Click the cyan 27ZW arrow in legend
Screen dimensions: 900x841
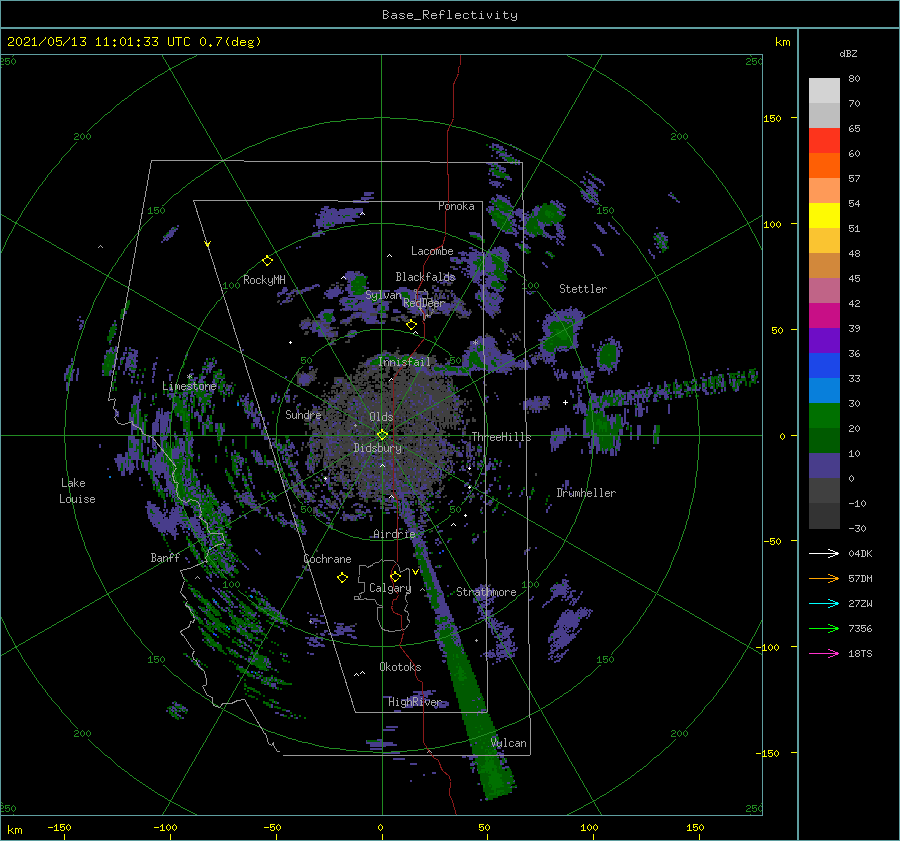[824, 603]
